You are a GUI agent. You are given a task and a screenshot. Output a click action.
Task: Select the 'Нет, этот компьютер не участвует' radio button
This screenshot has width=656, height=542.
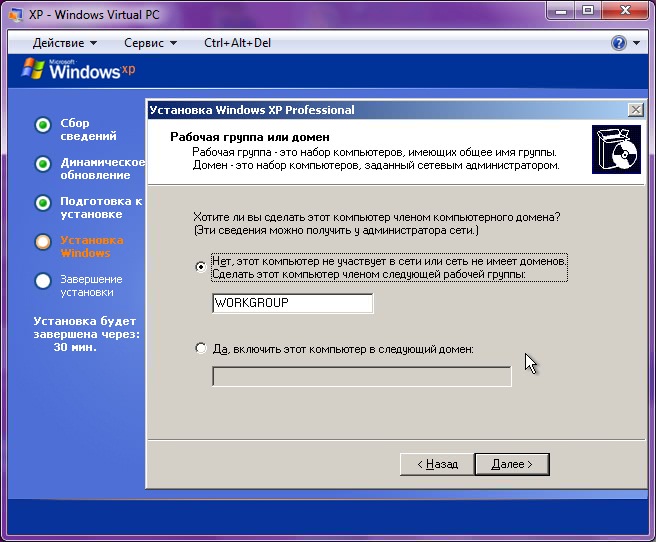[201, 266]
